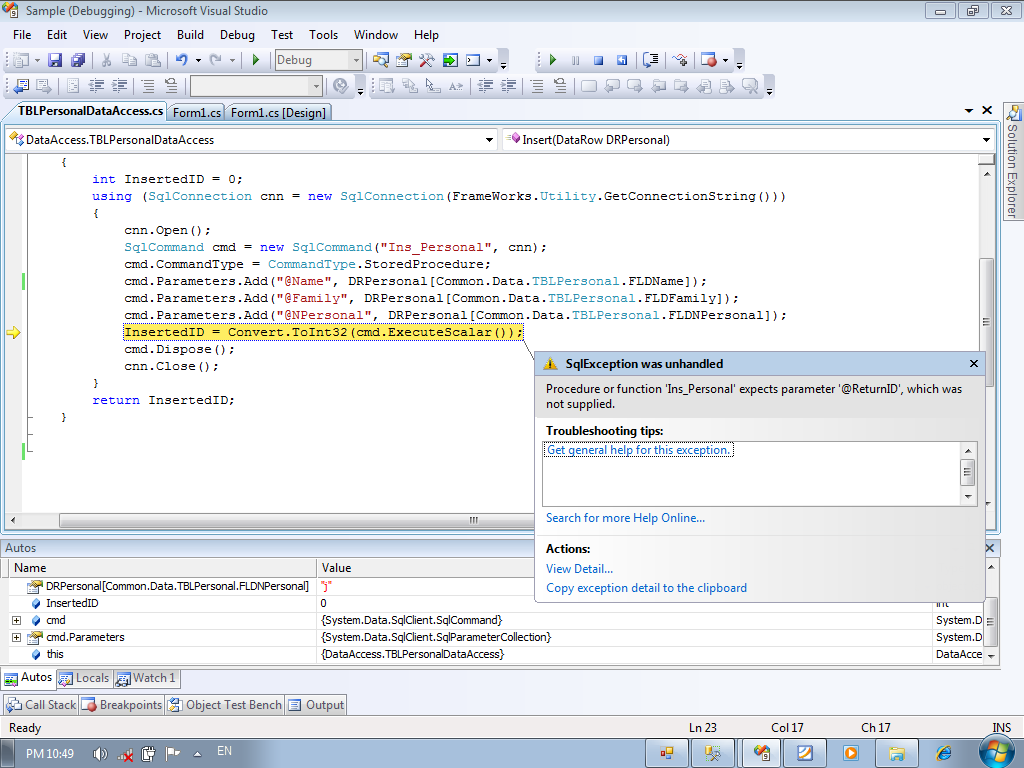Click the Command Window toolbar icon
Viewport: 1024px width, 768px height.
click(473, 60)
